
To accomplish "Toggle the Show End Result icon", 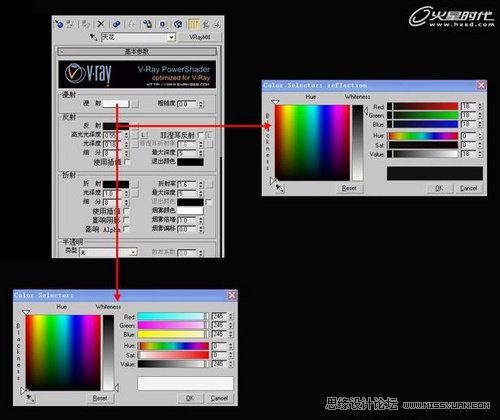I will (x=194, y=24).
